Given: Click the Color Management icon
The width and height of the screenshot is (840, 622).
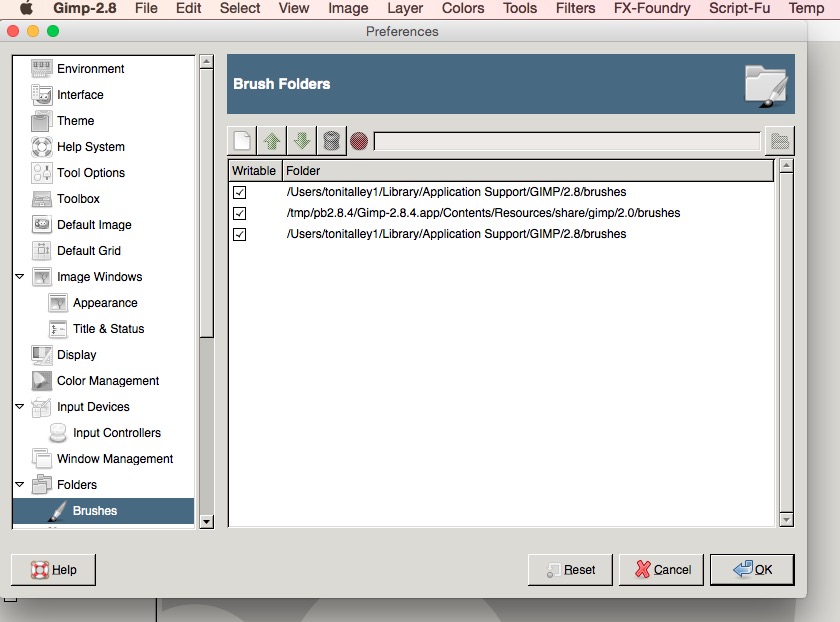Looking at the screenshot, I should pos(42,380).
